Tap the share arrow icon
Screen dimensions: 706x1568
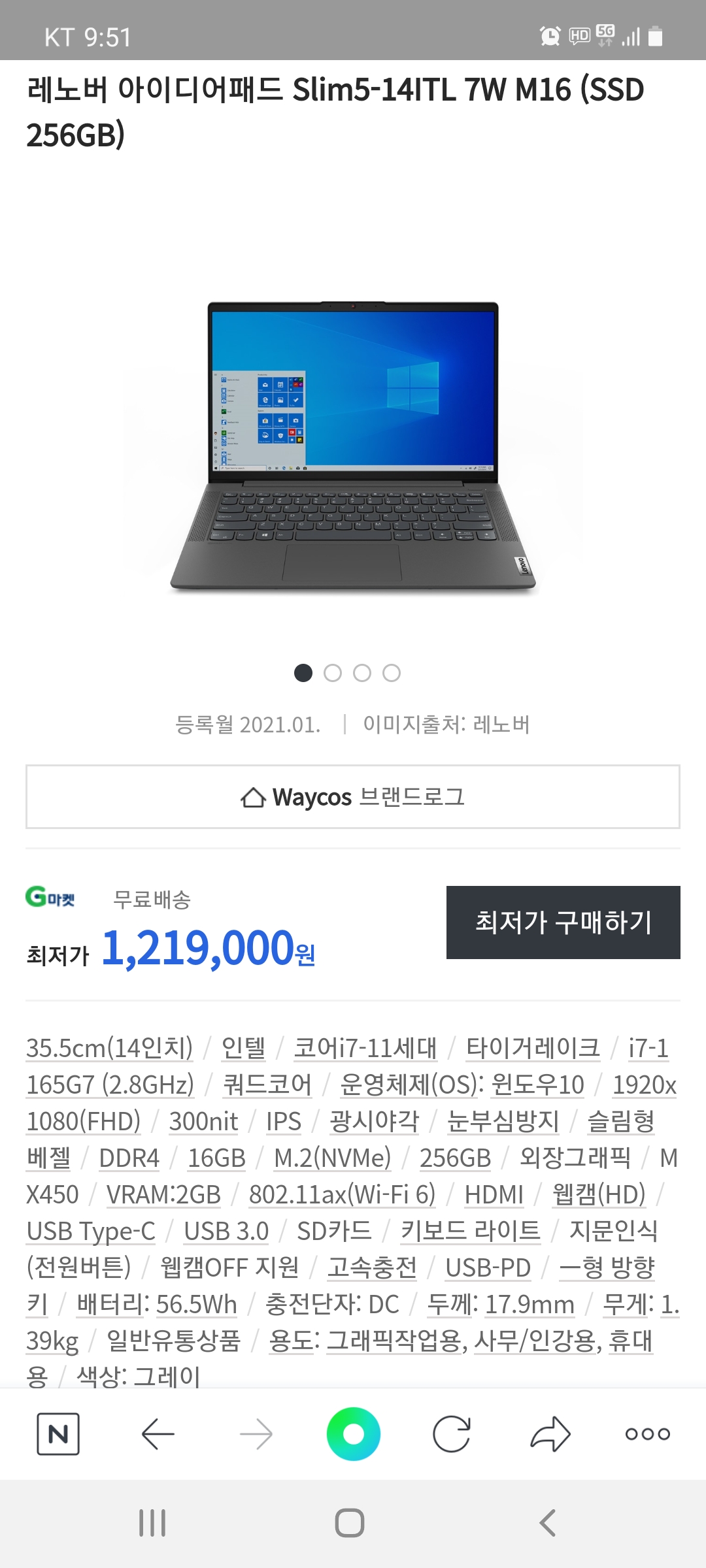pyautogui.click(x=550, y=1434)
